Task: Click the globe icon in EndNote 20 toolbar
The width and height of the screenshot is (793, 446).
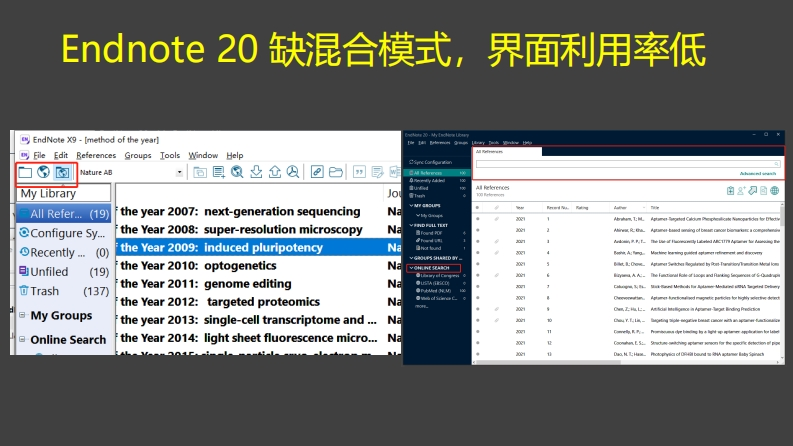Action: (774, 190)
